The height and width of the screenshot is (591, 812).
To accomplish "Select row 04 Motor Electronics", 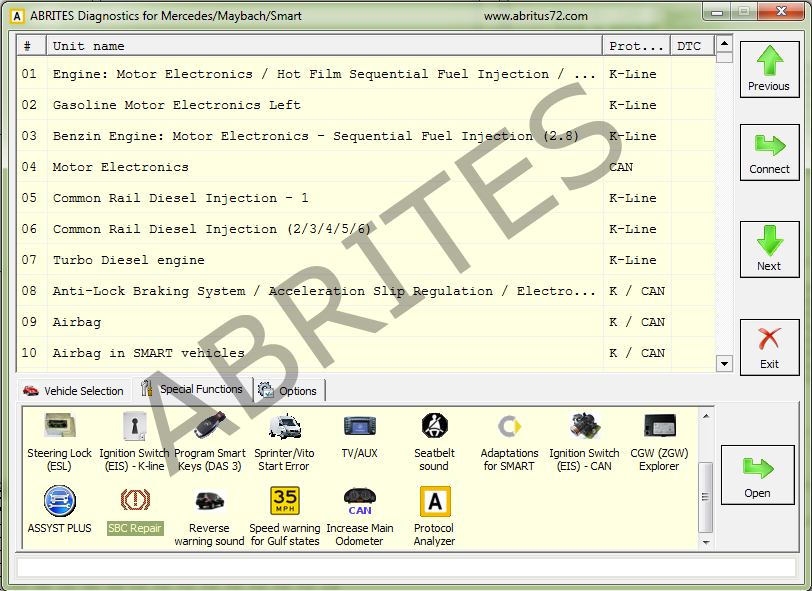I will (x=366, y=167).
